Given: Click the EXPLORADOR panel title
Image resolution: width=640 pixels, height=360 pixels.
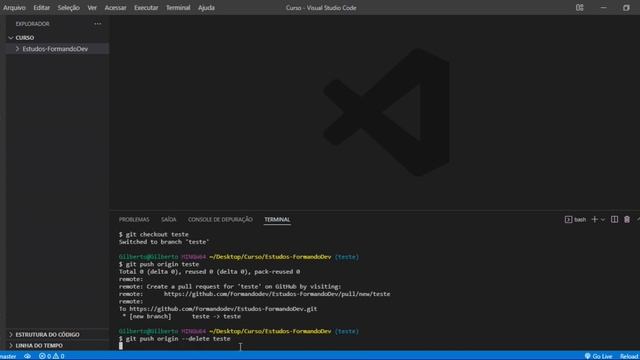Looking at the screenshot, I should [33, 24].
